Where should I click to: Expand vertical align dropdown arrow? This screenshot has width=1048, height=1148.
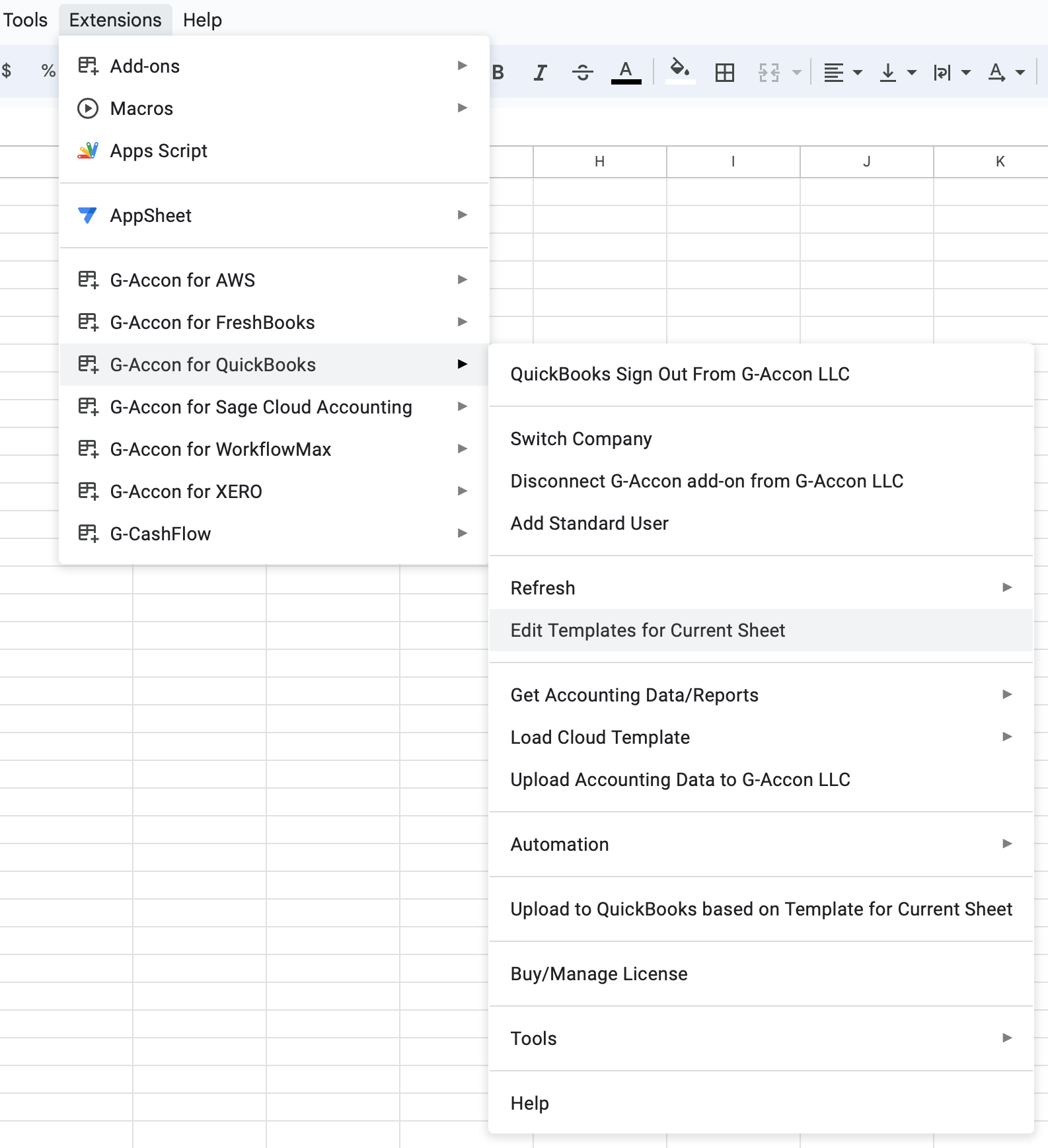click(912, 72)
